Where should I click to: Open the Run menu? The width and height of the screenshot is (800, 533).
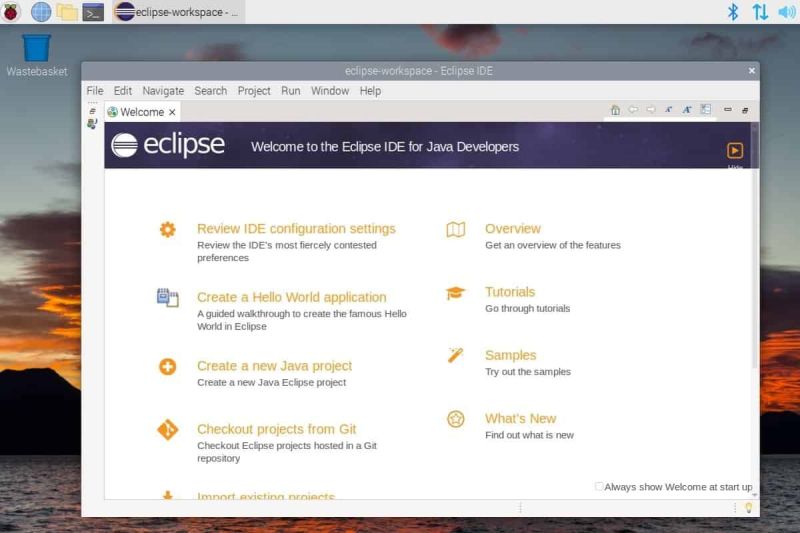(291, 91)
